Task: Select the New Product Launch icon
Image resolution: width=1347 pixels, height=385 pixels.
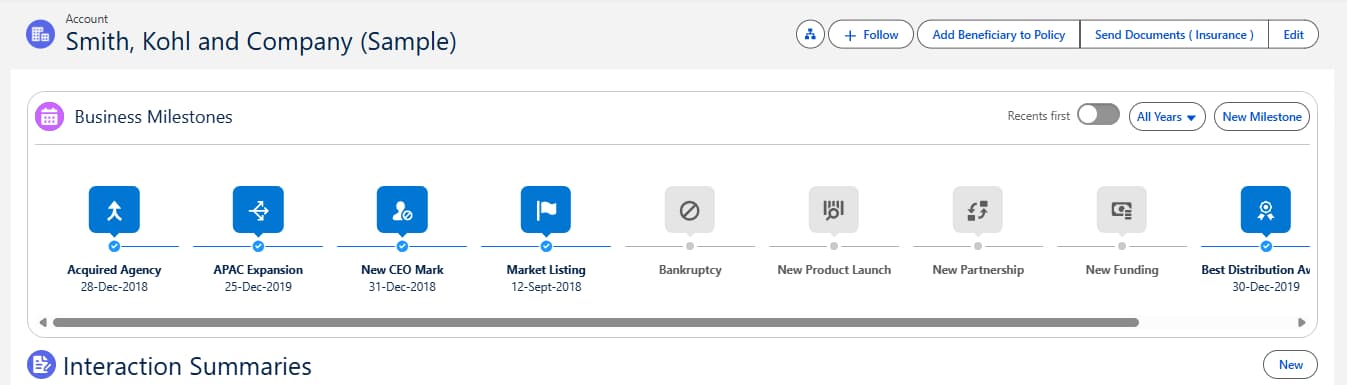Action: click(x=834, y=210)
